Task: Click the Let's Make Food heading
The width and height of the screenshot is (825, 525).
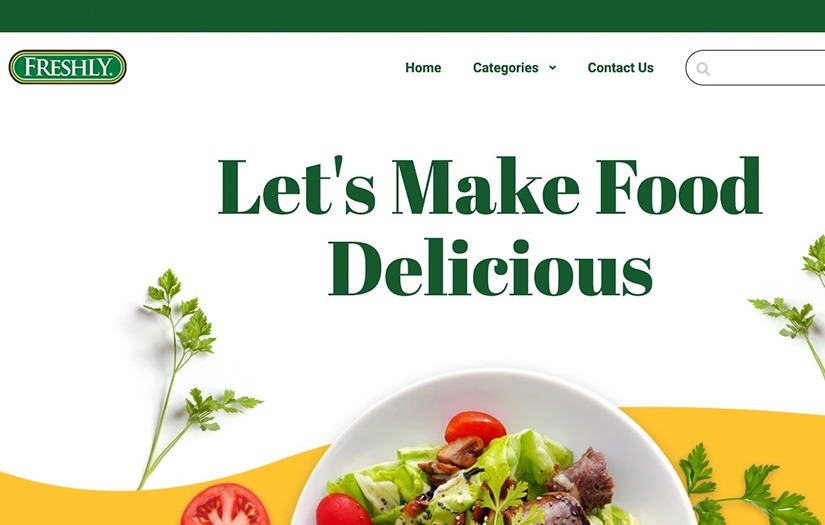Action: (490, 185)
